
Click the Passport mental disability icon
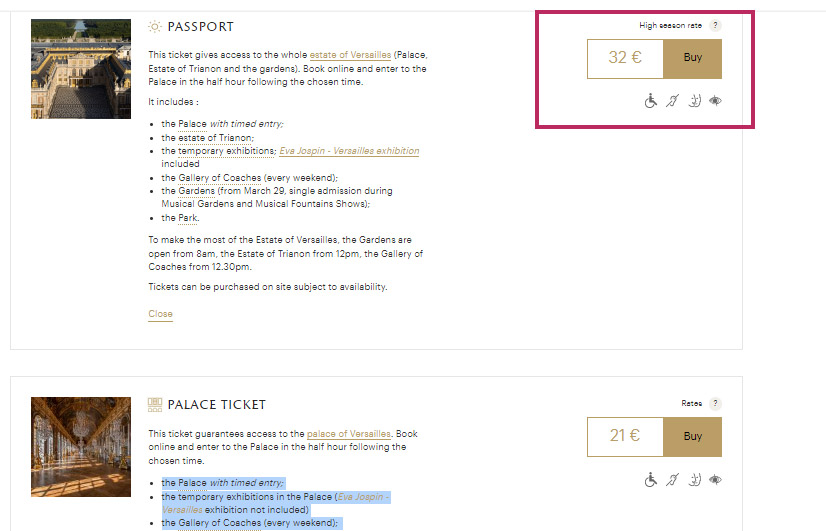[x=694, y=100]
